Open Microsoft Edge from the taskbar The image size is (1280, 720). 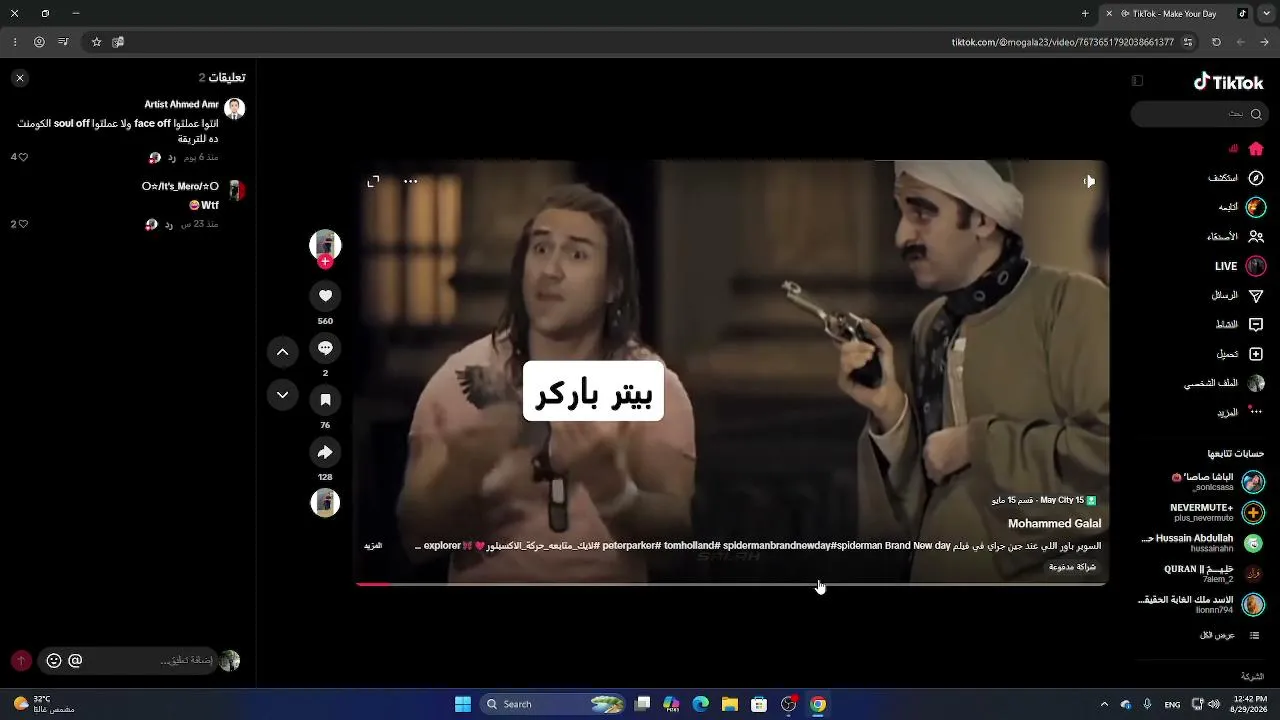click(701, 704)
